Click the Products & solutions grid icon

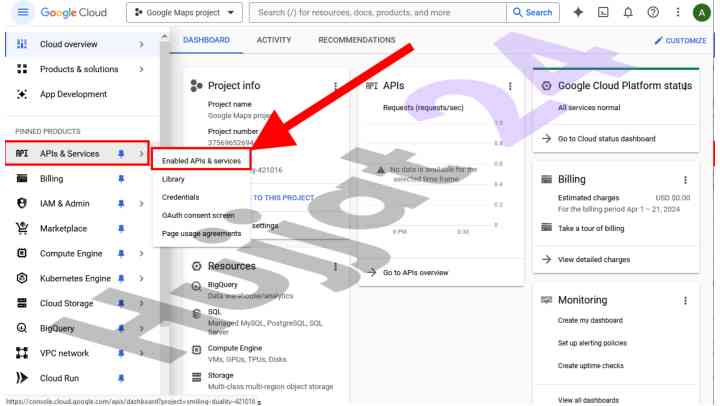pyautogui.click(x=22, y=69)
